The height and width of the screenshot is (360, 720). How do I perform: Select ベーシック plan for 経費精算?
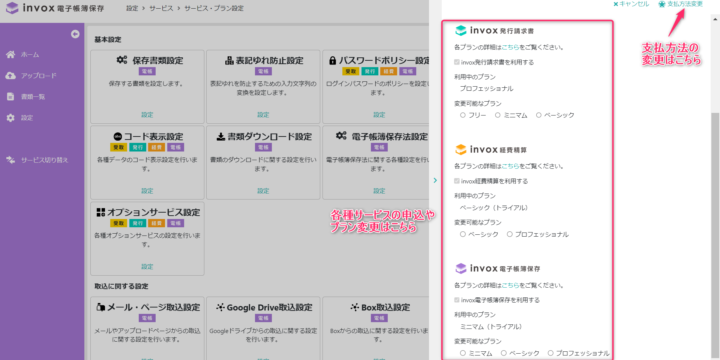[463, 234]
